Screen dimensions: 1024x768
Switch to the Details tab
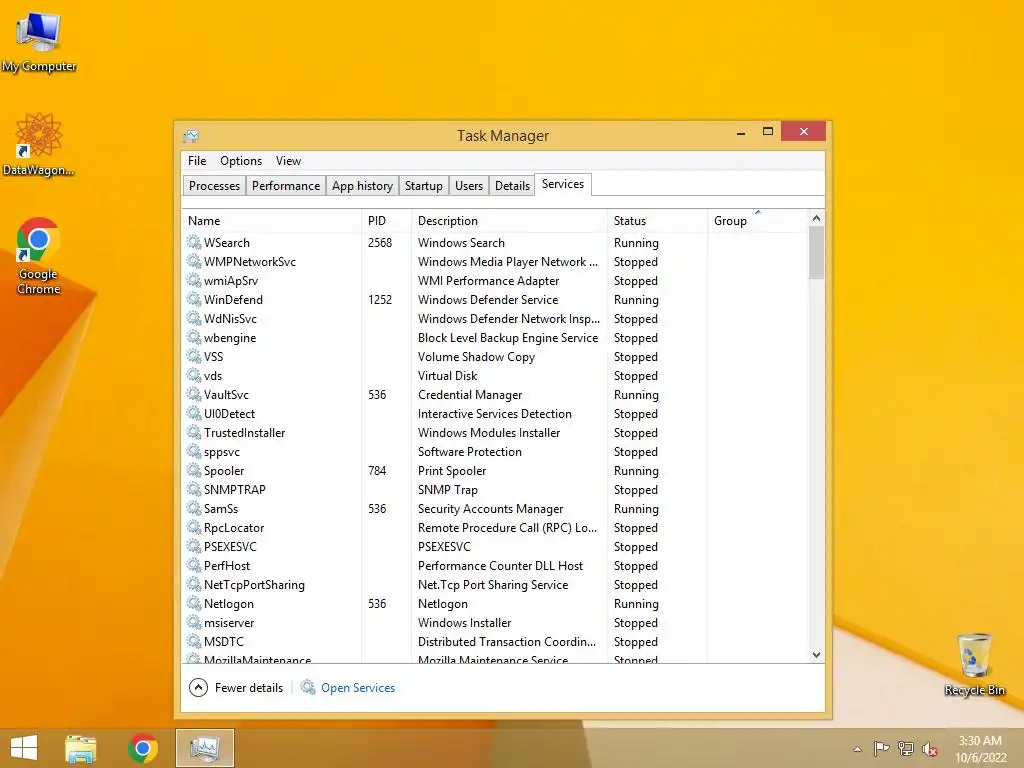[512, 185]
